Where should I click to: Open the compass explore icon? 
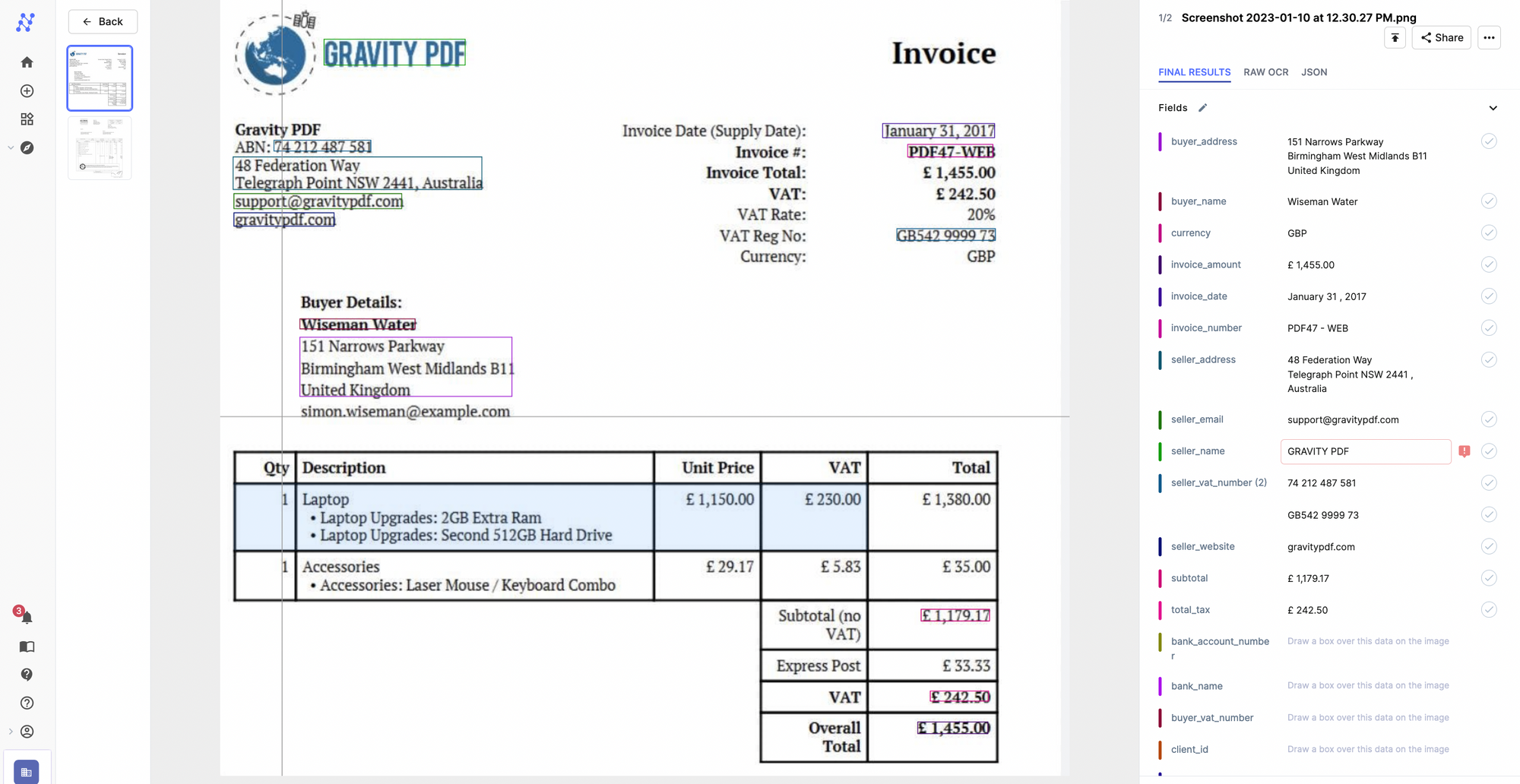click(27, 148)
